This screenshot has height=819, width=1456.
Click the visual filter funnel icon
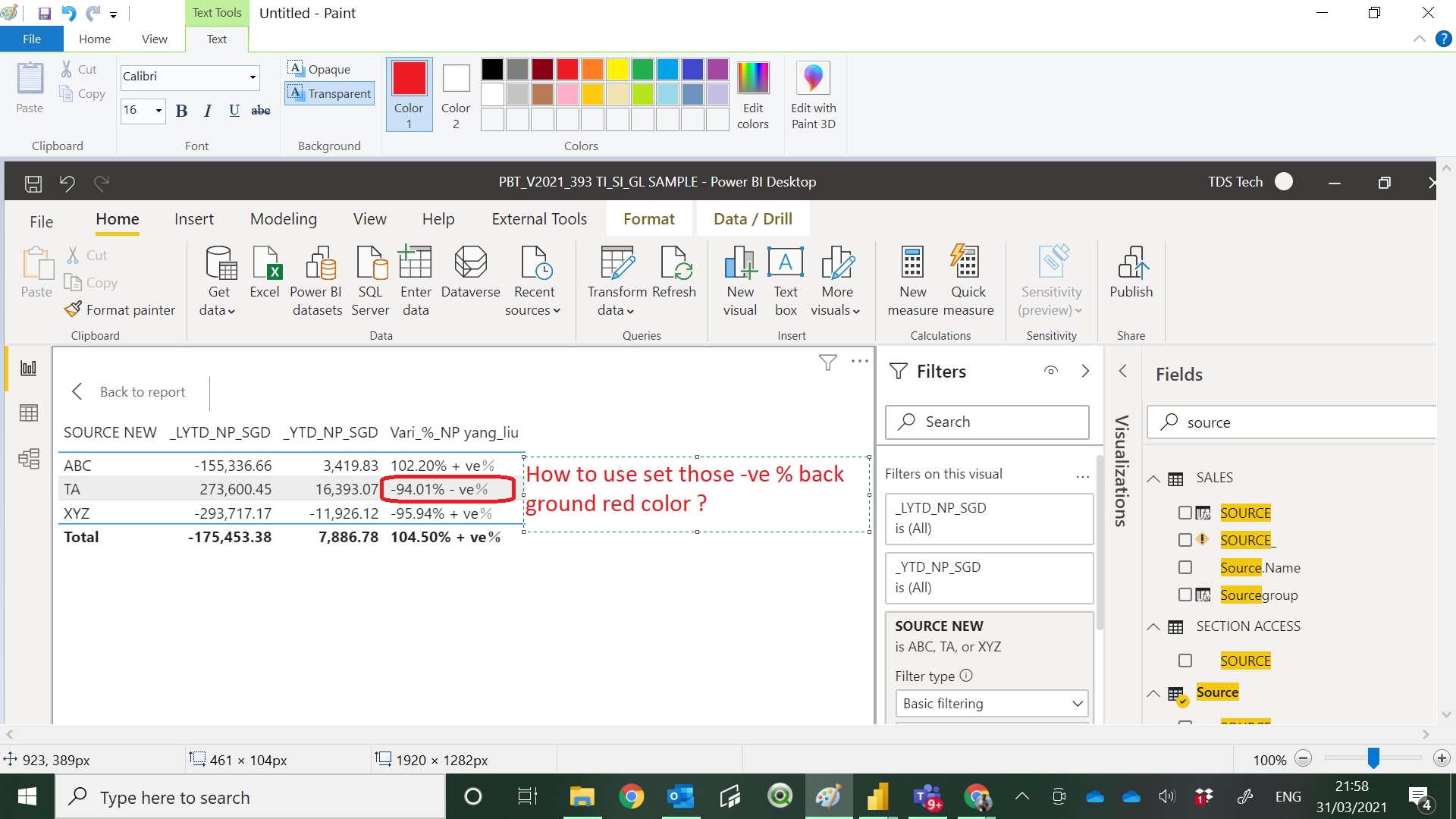pyautogui.click(x=828, y=362)
